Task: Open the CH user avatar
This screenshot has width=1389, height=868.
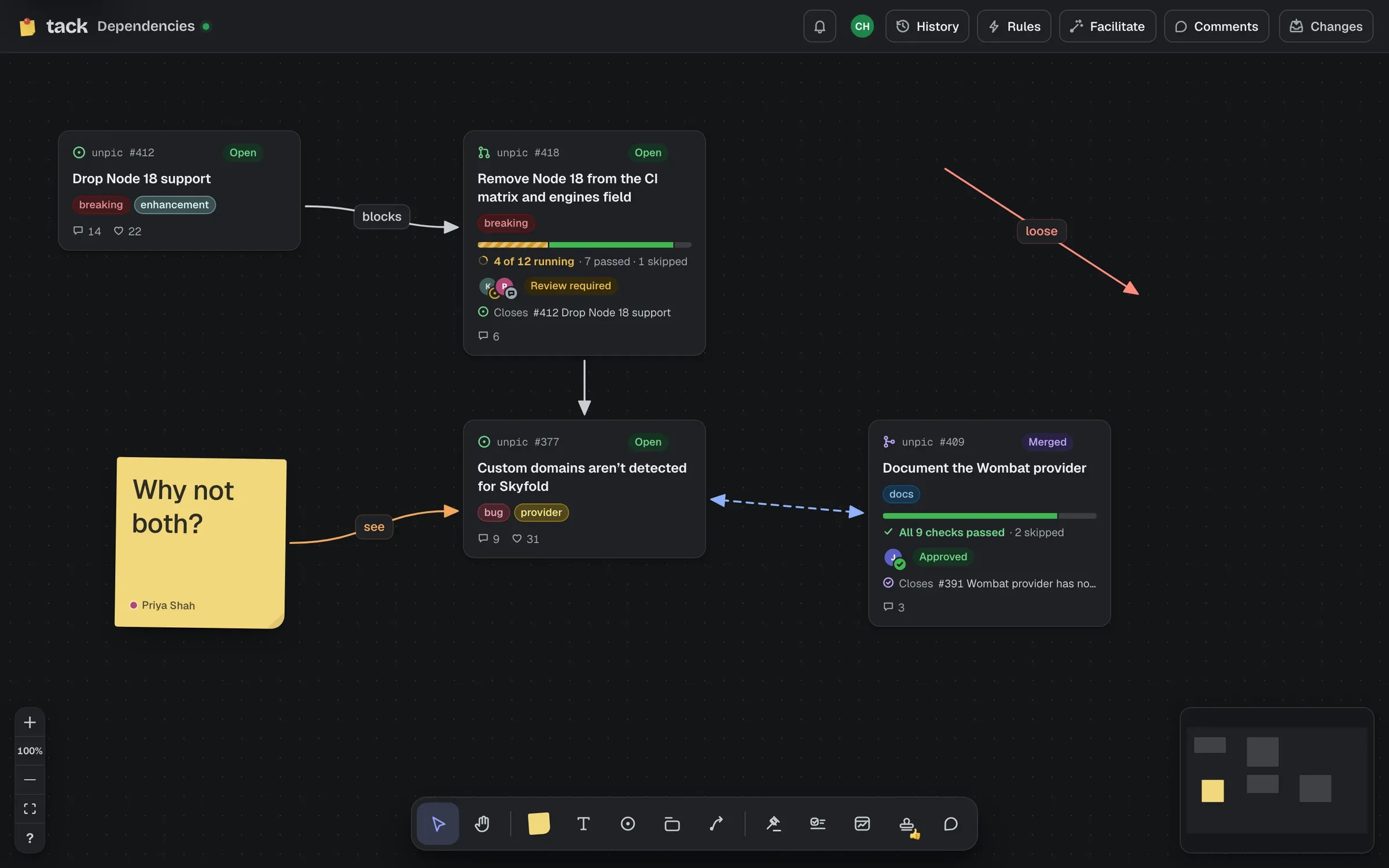Action: pyautogui.click(x=862, y=26)
